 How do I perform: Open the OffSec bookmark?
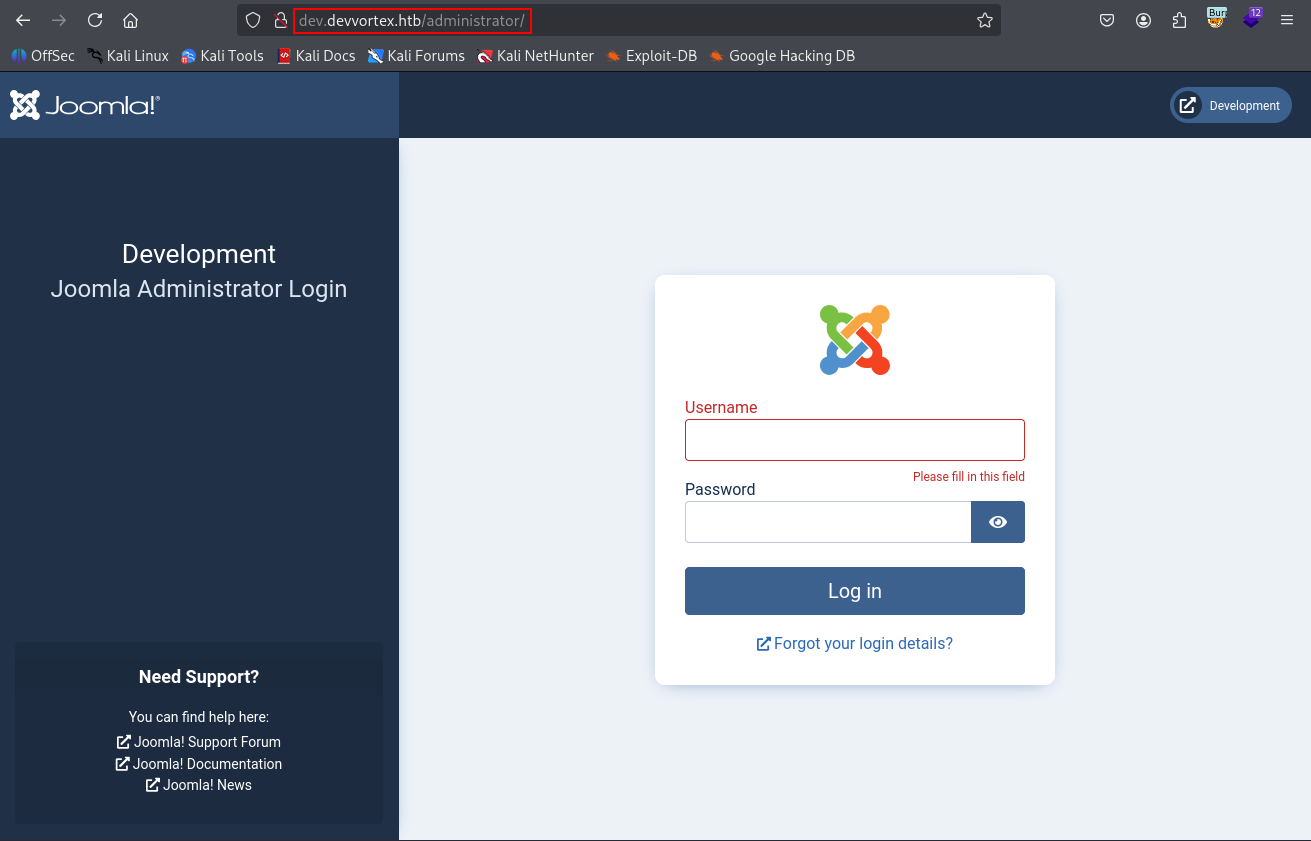tap(43, 56)
